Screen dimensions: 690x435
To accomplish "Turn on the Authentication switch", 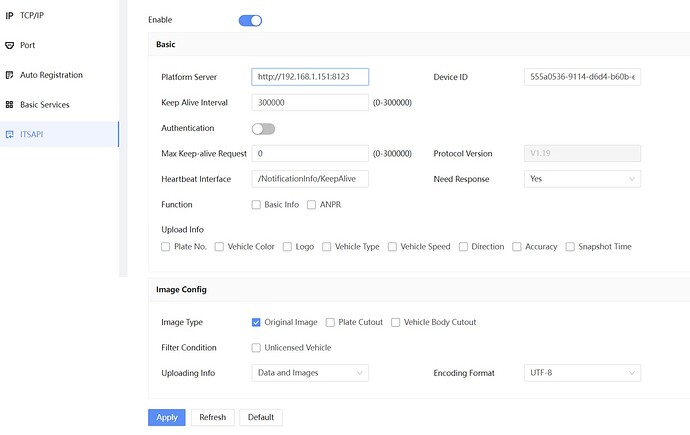I will [x=263, y=129].
